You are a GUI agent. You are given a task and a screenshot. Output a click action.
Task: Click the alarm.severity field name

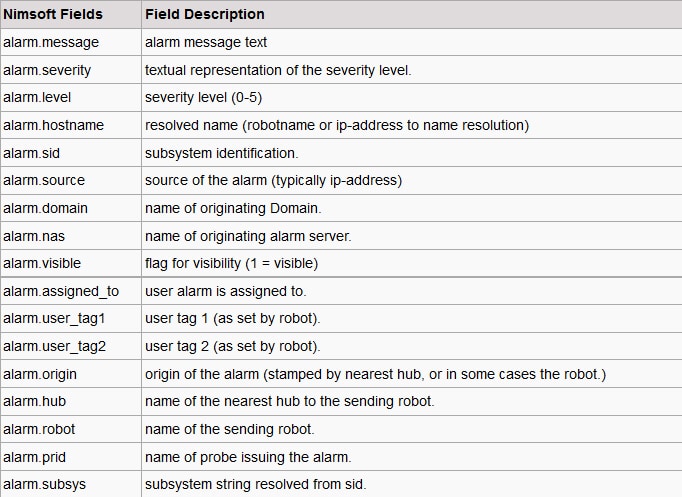tap(46, 70)
